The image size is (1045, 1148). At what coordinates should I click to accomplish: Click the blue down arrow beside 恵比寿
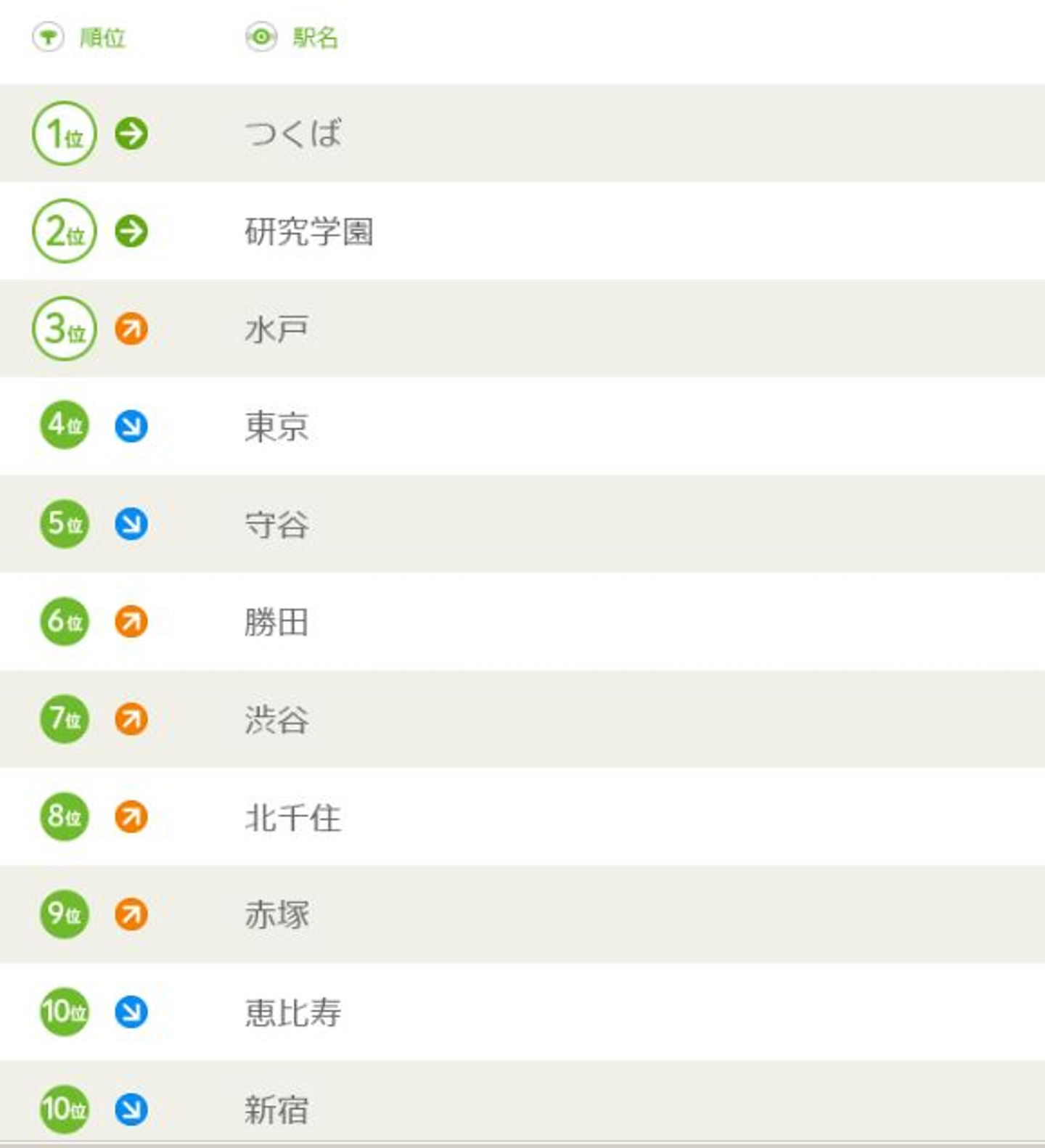(131, 1012)
